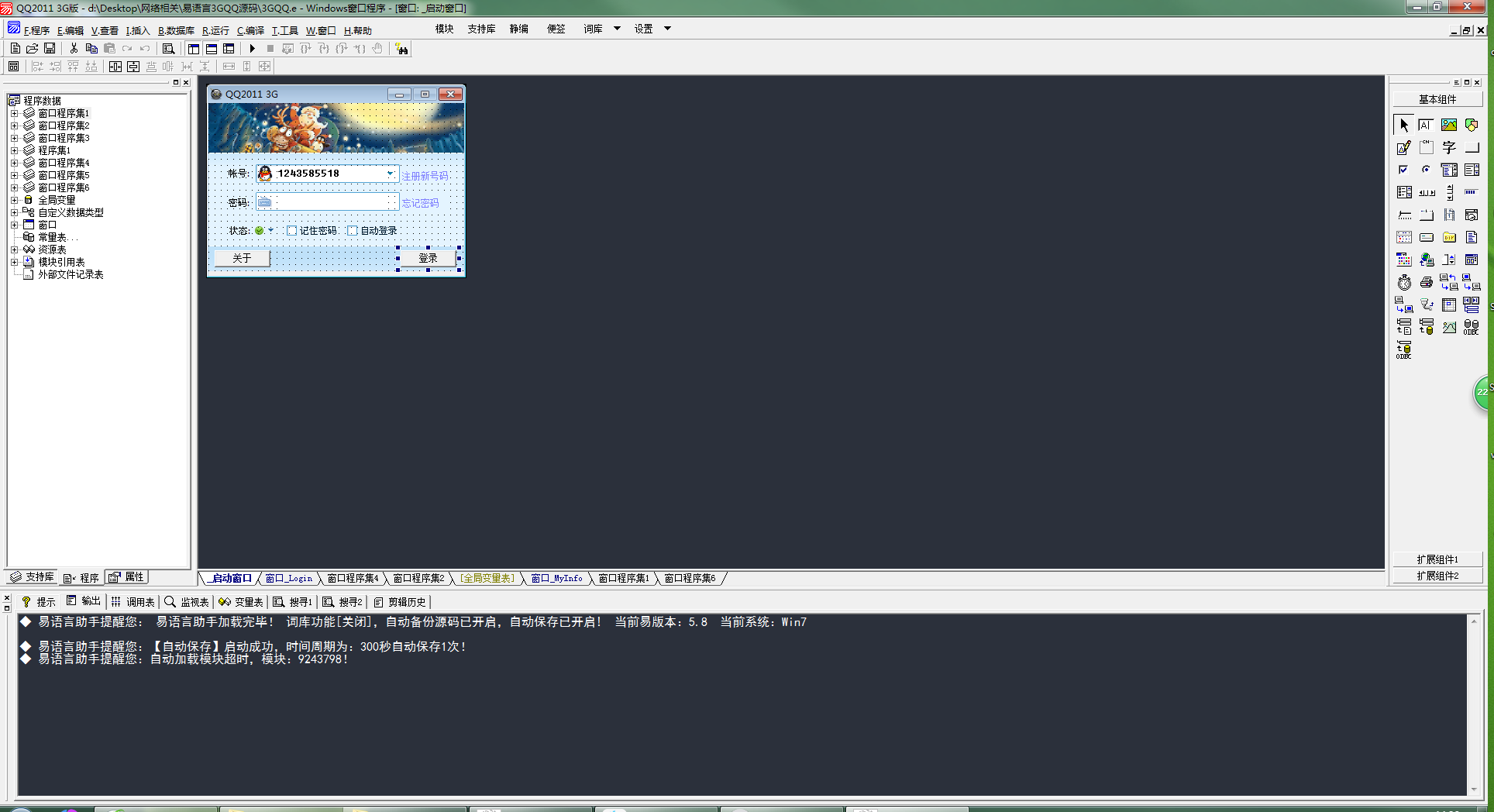Select the 字 label component icon

[1448, 147]
